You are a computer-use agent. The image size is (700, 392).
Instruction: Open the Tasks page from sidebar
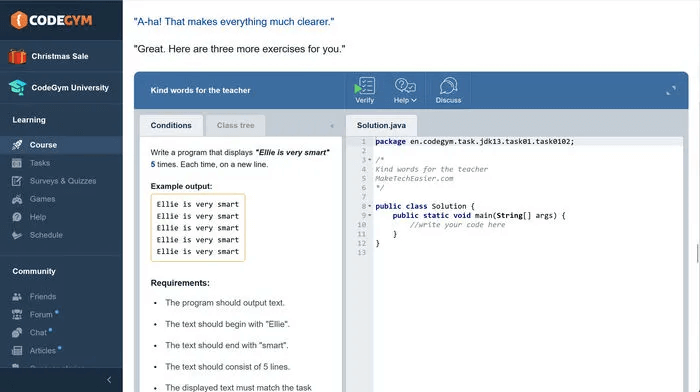click(40, 163)
